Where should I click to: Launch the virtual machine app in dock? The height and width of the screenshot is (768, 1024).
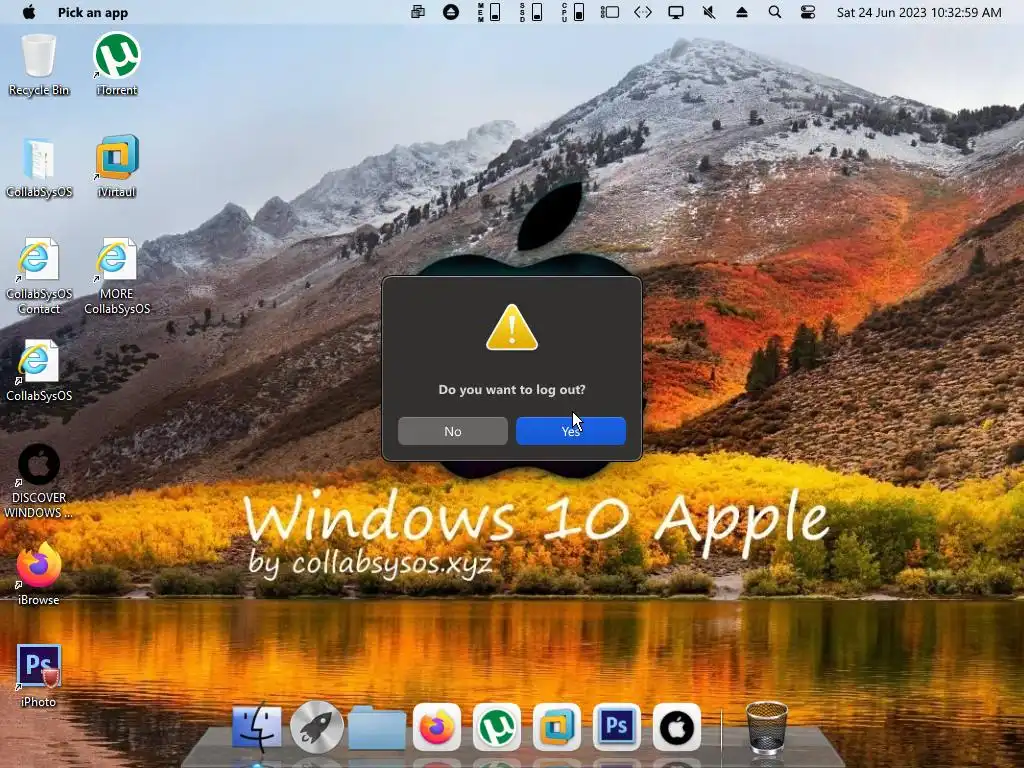(x=557, y=727)
